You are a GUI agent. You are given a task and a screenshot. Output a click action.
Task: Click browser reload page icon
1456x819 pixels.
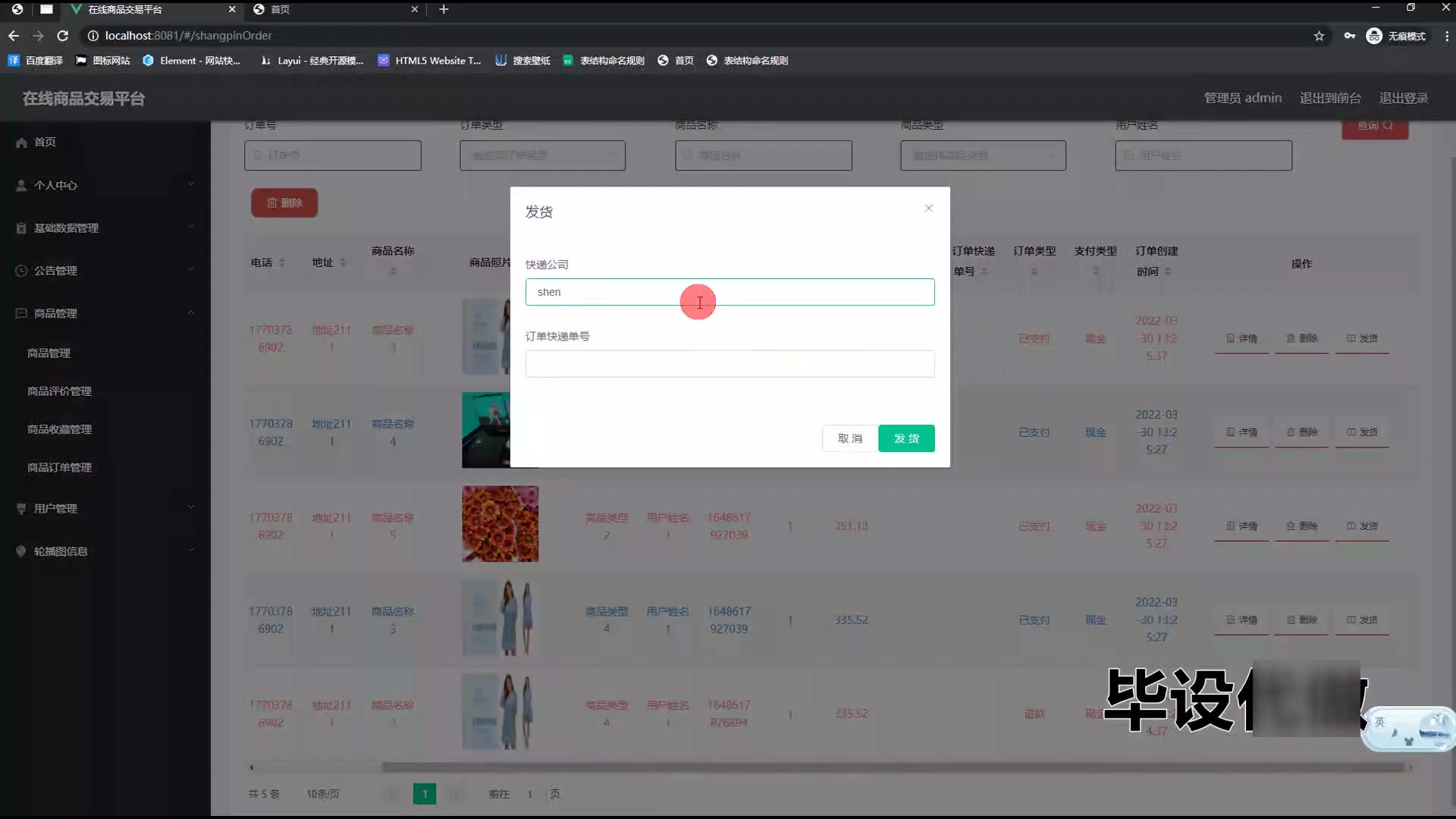[x=63, y=36]
